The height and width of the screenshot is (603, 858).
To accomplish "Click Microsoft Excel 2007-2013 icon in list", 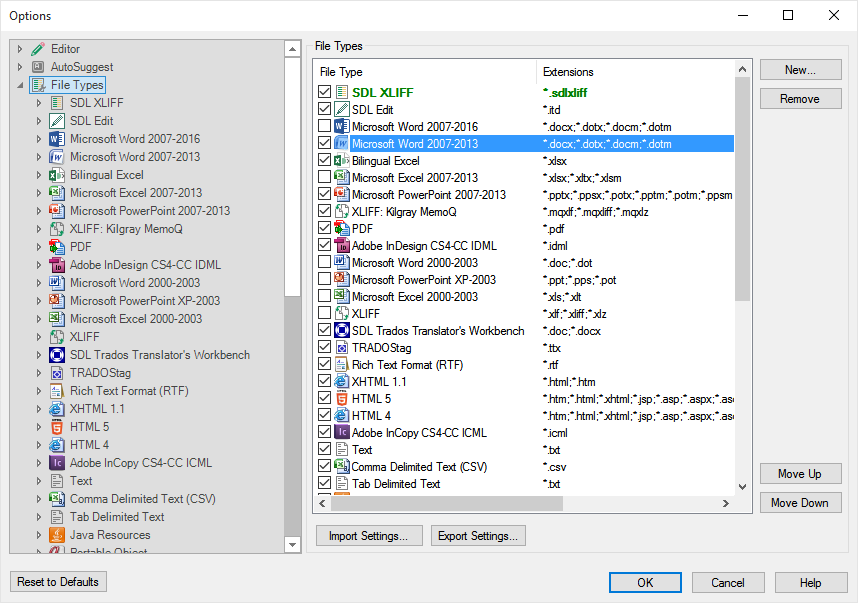I will pyautogui.click(x=342, y=177).
